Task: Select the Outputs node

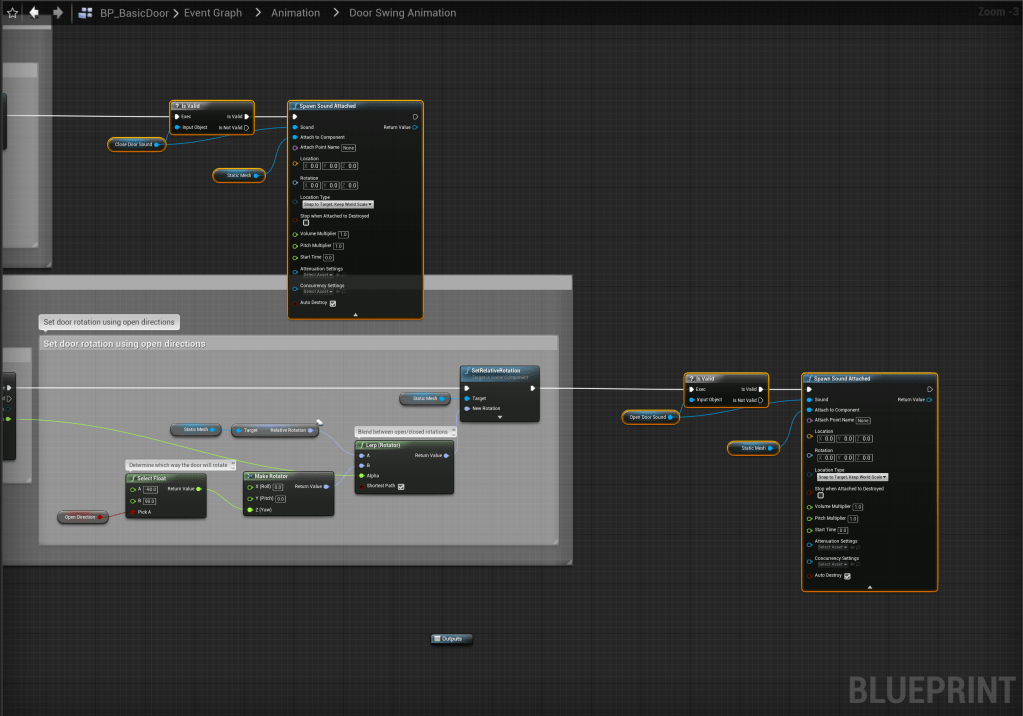Action: 451,638
